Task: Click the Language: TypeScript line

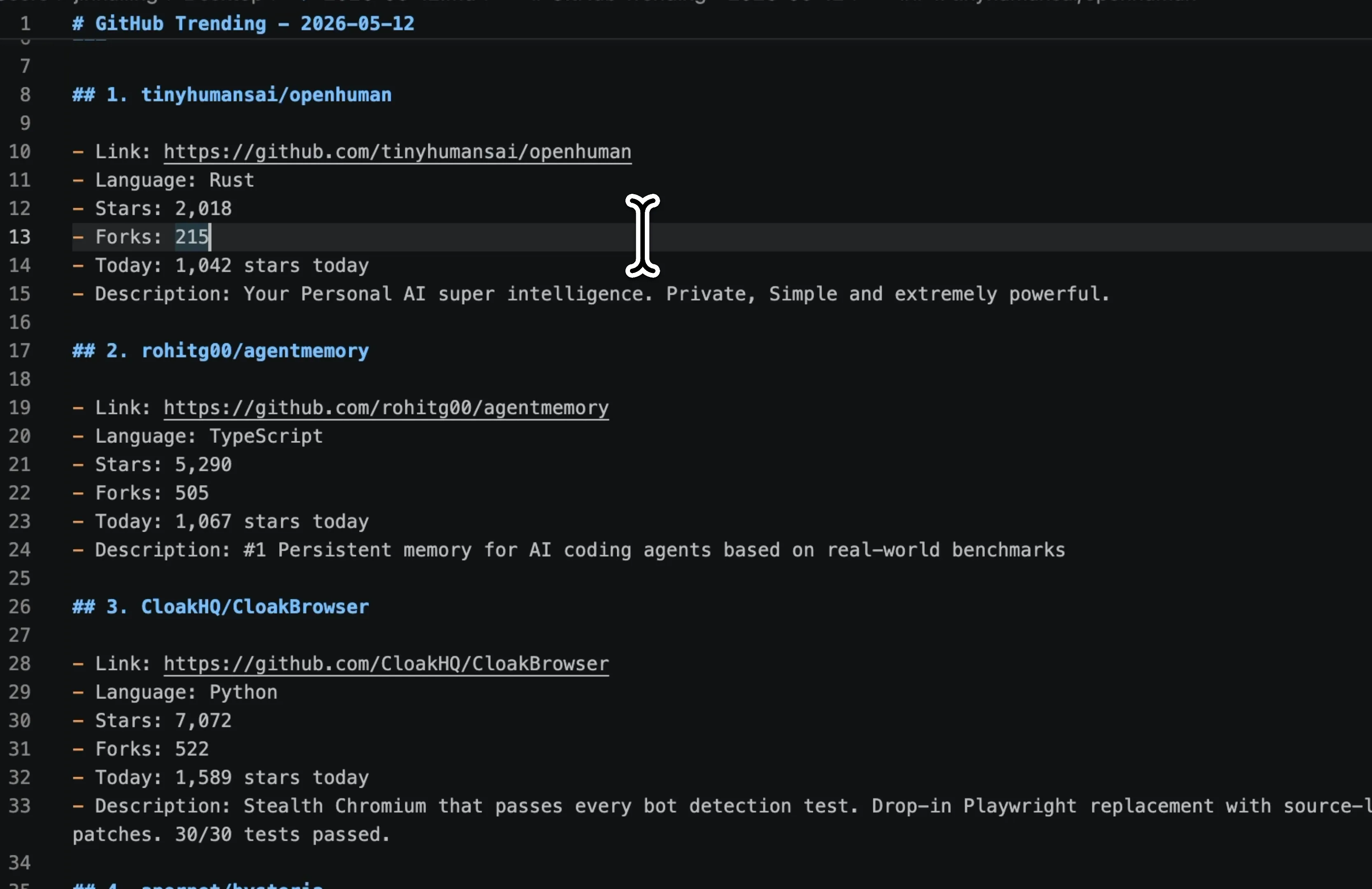Action: click(x=198, y=436)
